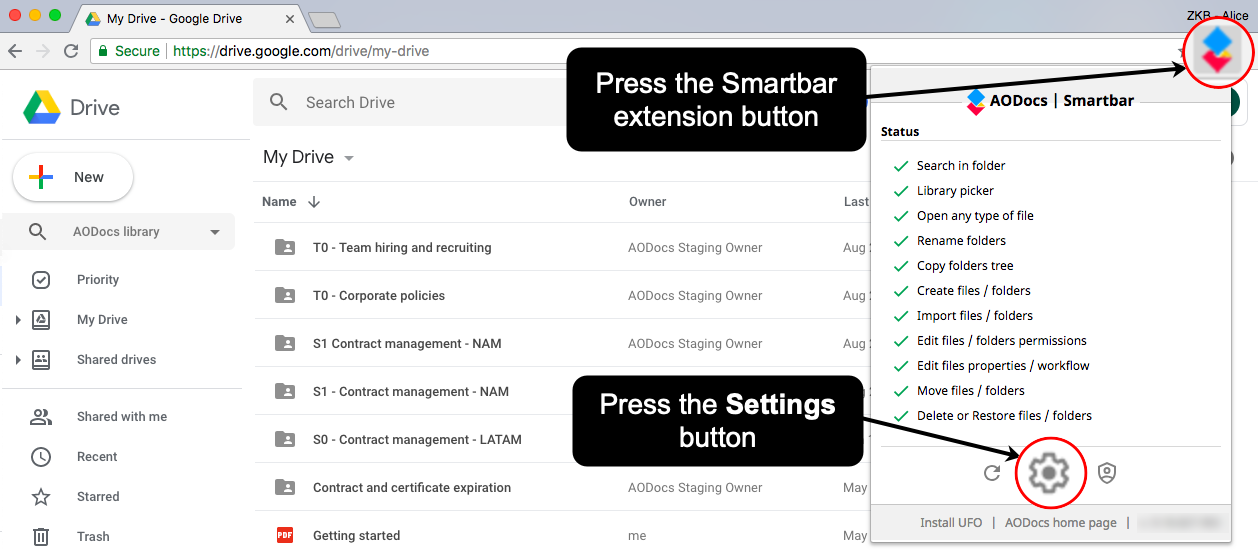Screen dimensions: 1258x552
Task: Click the Search Drive magnifier icon
Action: coord(279,102)
